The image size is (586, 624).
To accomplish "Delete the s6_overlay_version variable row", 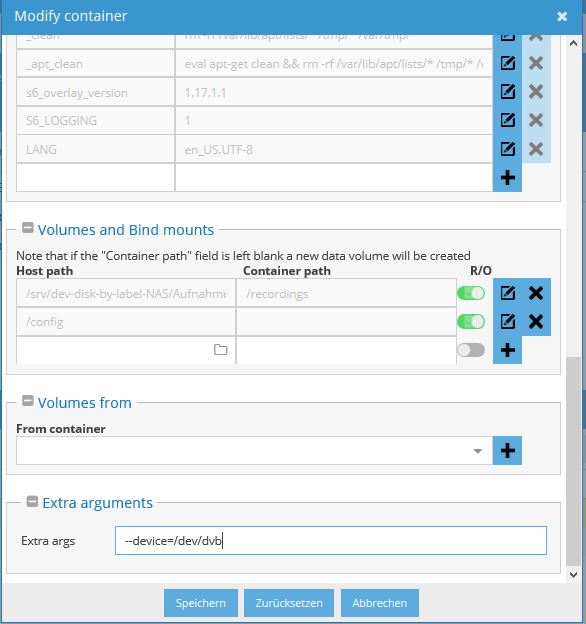I will (536, 92).
